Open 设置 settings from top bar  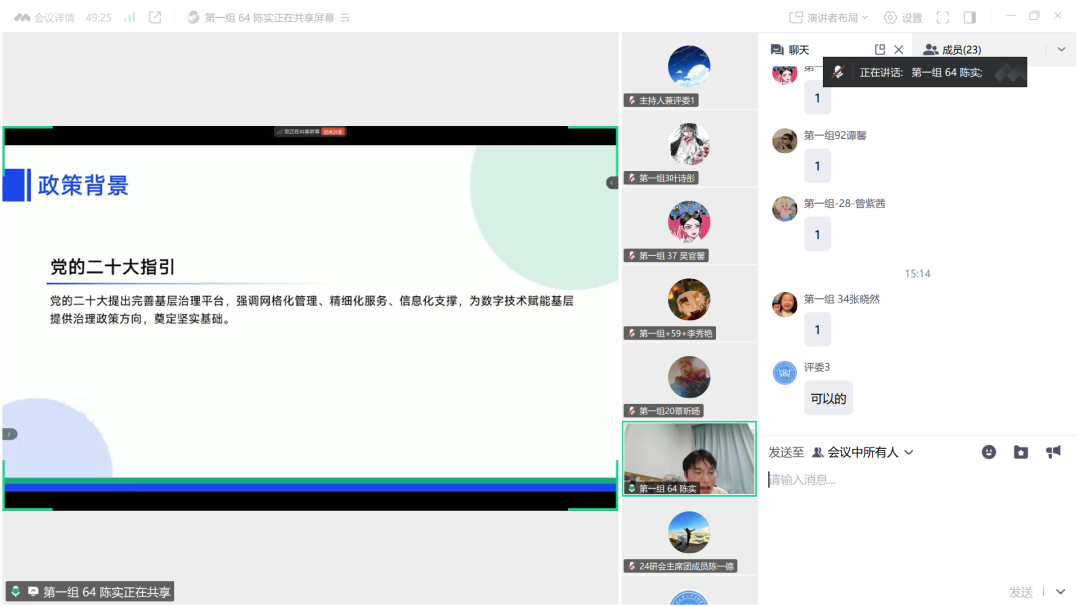tap(902, 18)
